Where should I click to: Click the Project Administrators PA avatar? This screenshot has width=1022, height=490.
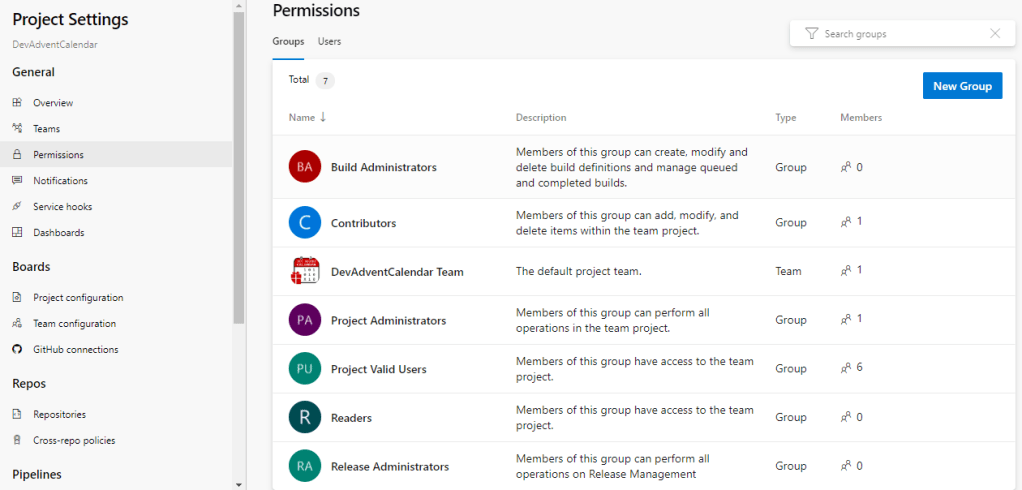click(304, 320)
